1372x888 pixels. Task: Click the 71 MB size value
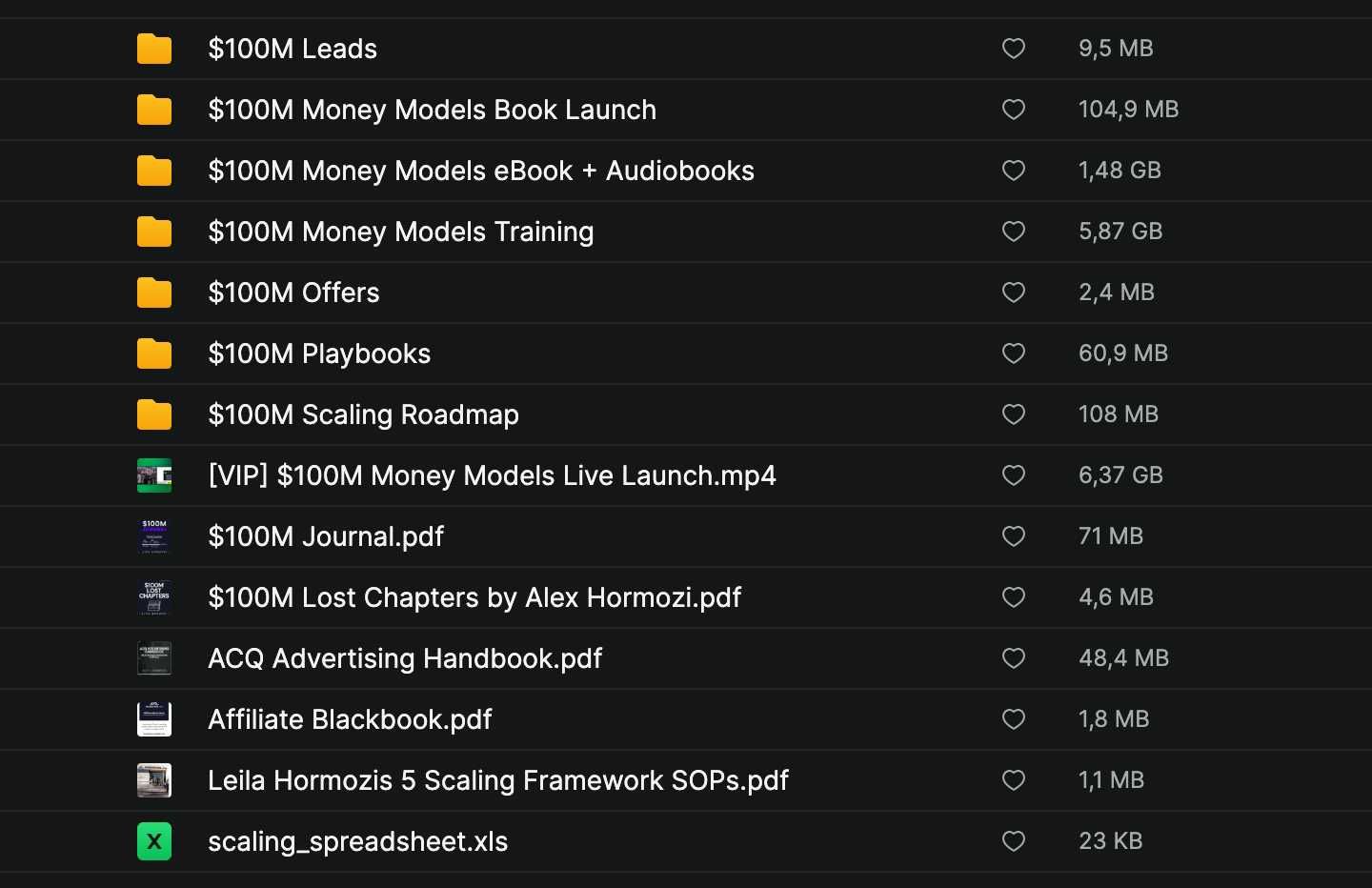click(1111, 536)
